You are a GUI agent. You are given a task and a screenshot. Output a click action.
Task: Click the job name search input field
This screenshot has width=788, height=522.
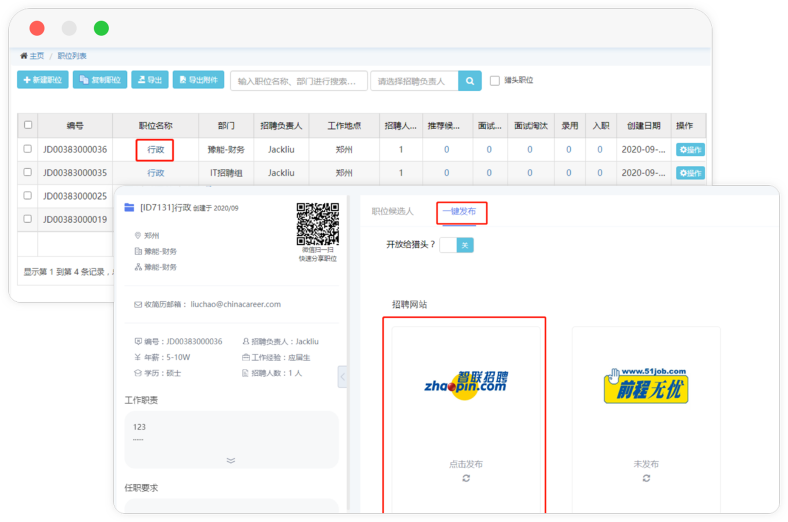pos(297,81)
